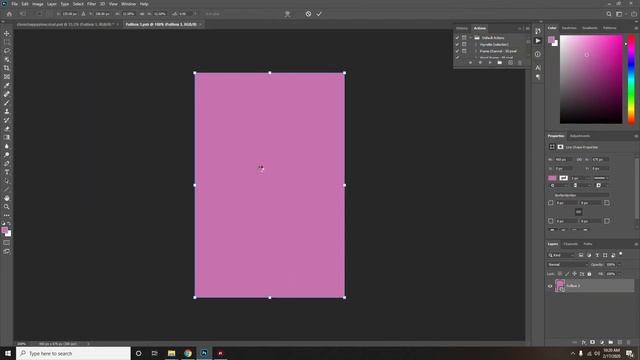Open the Windows Start menu
Screen dimensions: 640x360
tap(8, 353)
